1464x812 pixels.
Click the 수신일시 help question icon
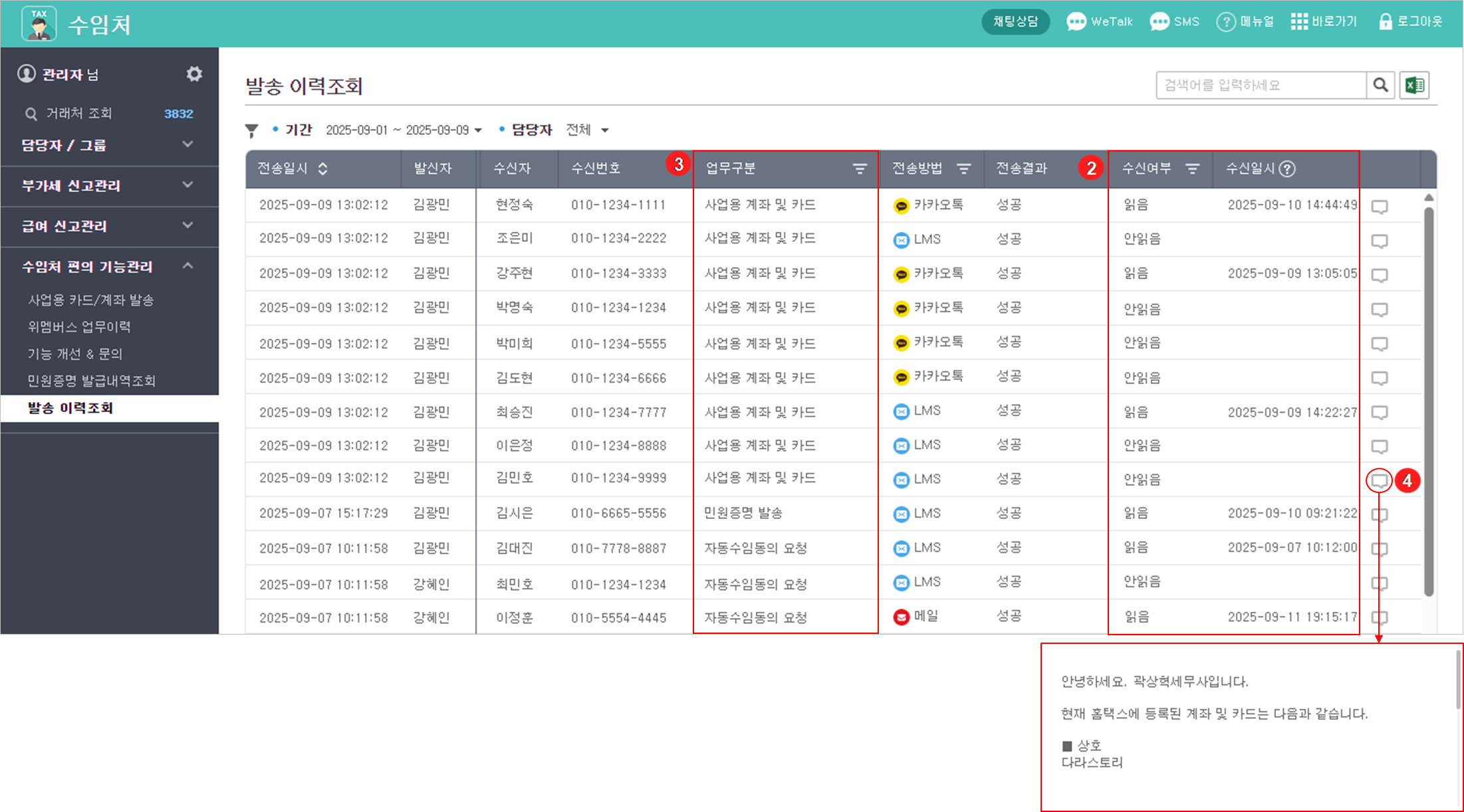pos(1287,169)
